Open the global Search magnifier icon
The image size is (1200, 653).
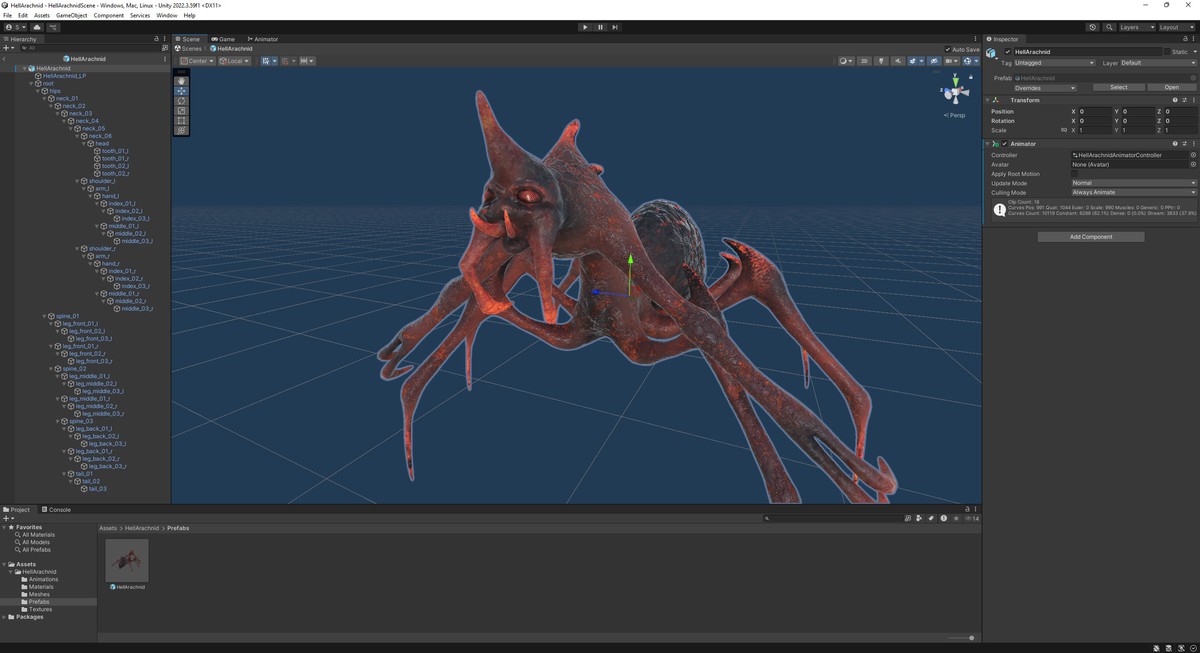pos(1109,27)
